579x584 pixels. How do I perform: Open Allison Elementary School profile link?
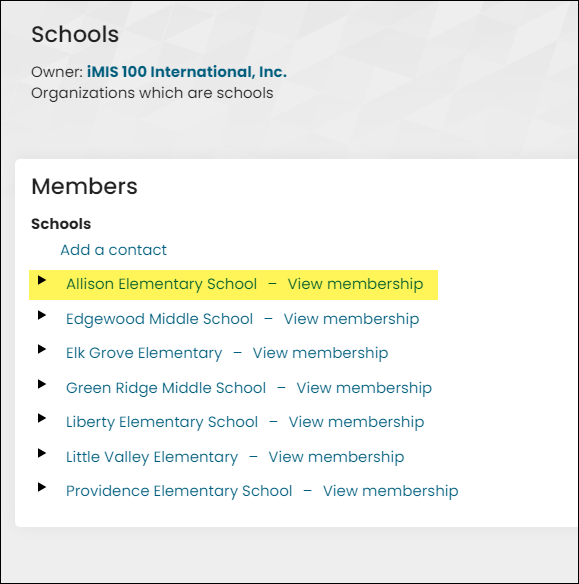pyautogui.click(x=162, y=284)
